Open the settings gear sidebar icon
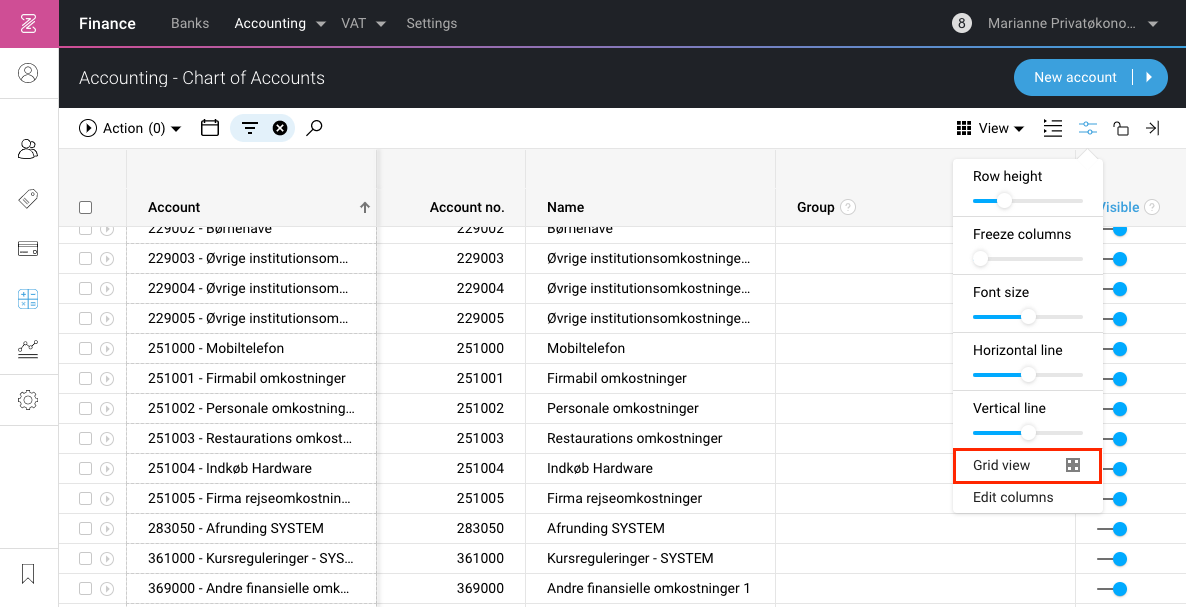 [28, 400]
